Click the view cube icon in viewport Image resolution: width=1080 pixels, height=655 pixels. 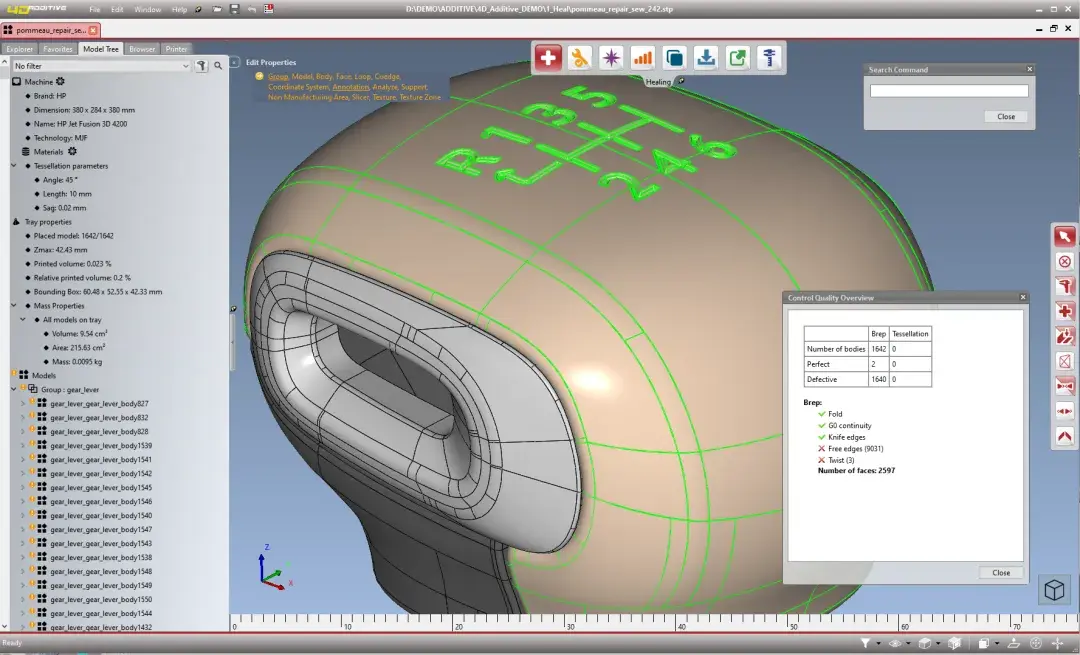pos(1054,590)
